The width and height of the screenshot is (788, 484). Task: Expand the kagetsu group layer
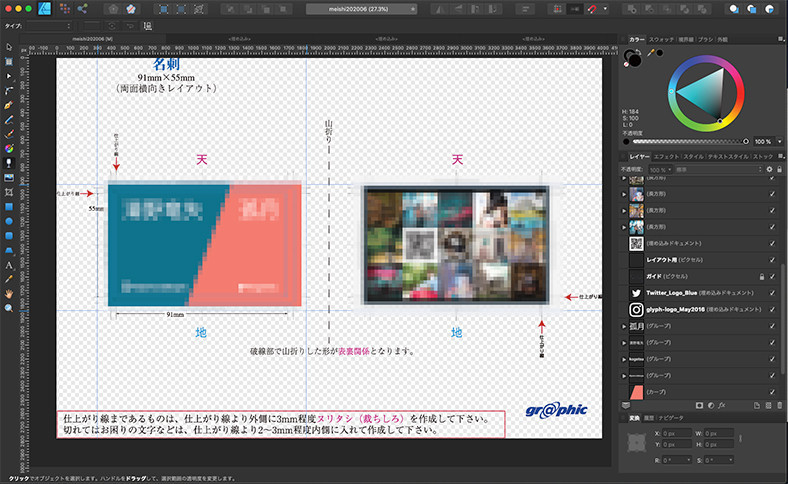coord(624,359)
